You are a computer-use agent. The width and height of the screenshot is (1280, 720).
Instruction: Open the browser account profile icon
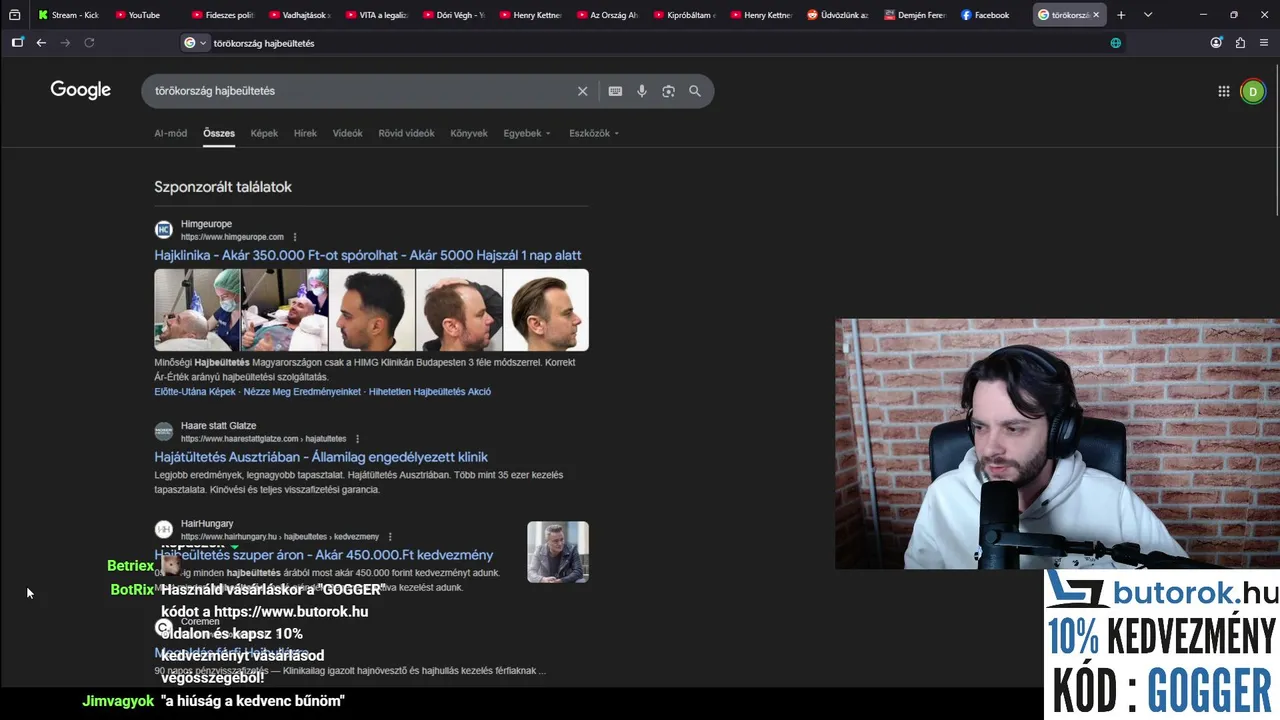click(x=1216, y=43)
